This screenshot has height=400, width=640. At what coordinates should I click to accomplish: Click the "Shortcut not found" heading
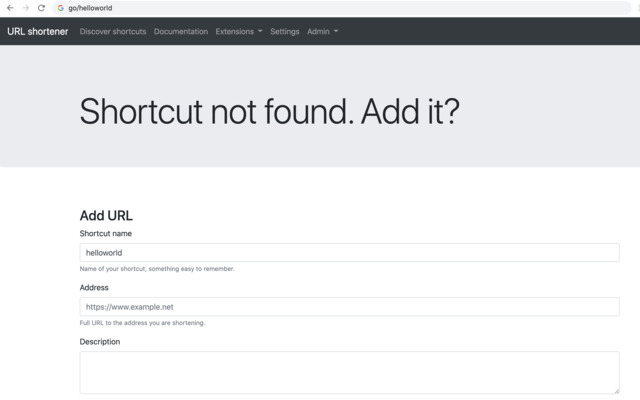click(x=269, y=111)
